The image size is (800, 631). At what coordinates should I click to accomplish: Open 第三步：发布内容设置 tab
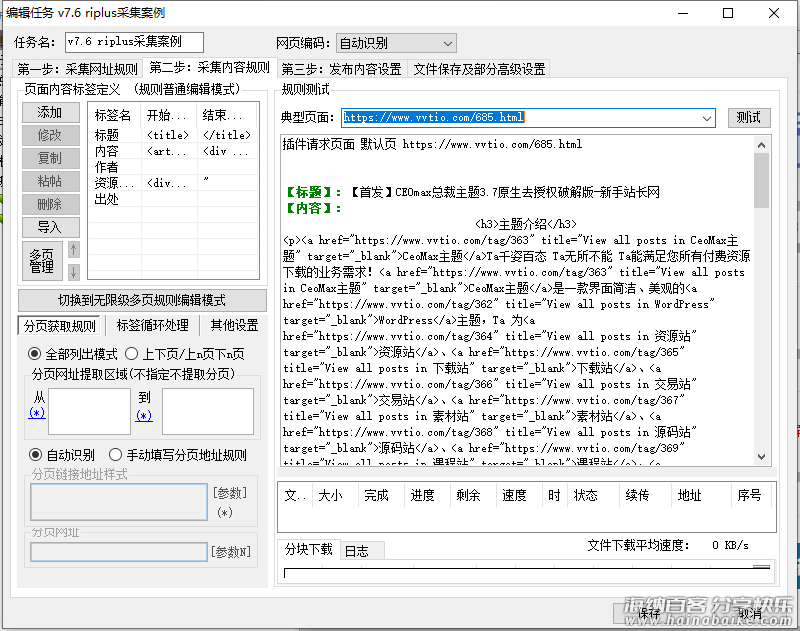(x=342, y=69)
